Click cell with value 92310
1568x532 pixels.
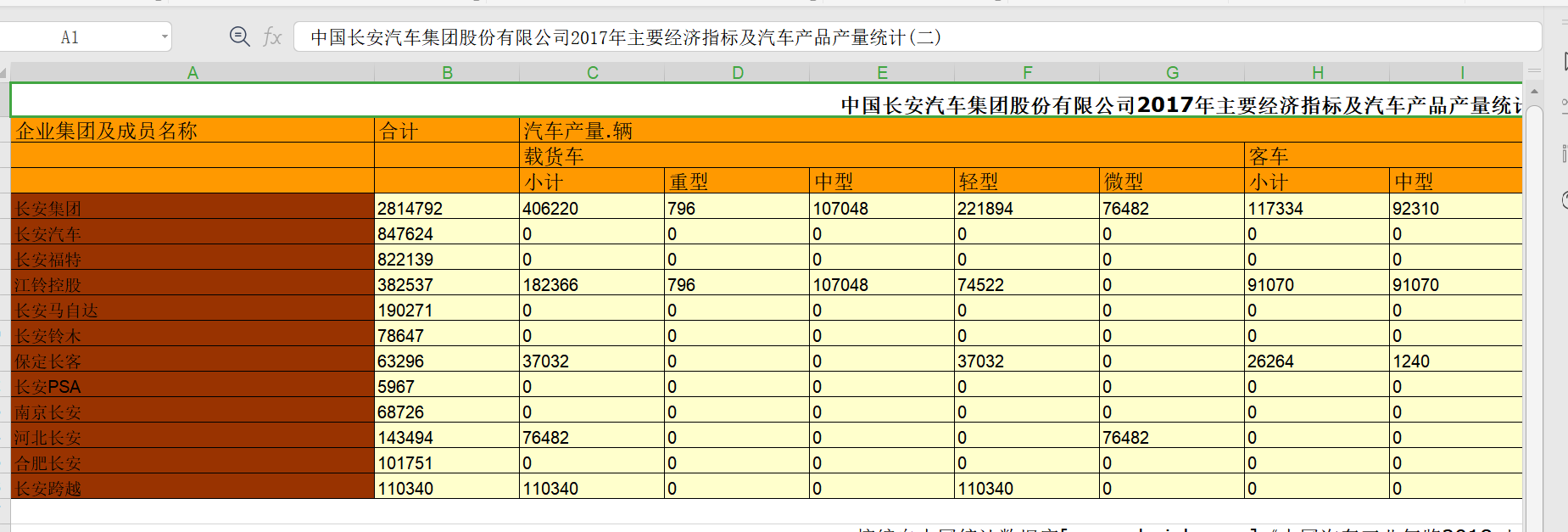1456,207
